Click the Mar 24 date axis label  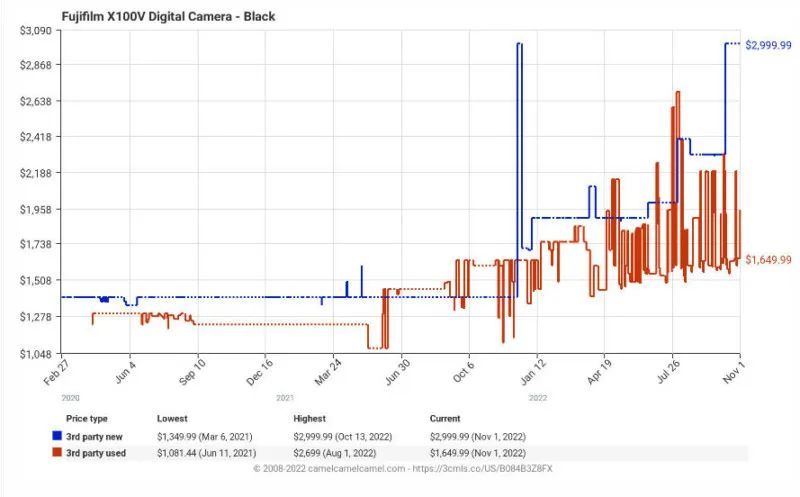pyautogui.click(x=328, y=372)
